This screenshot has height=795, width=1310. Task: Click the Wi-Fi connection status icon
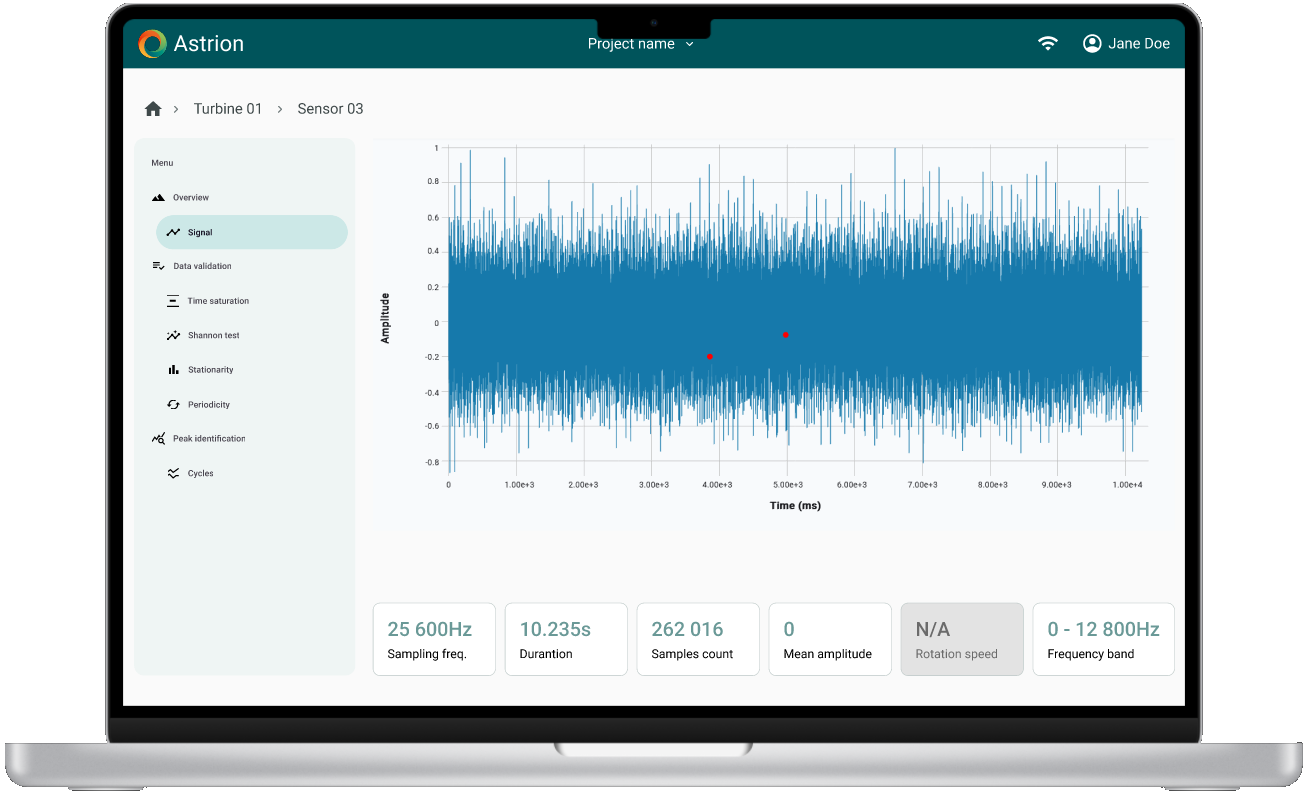point(1047,43)
